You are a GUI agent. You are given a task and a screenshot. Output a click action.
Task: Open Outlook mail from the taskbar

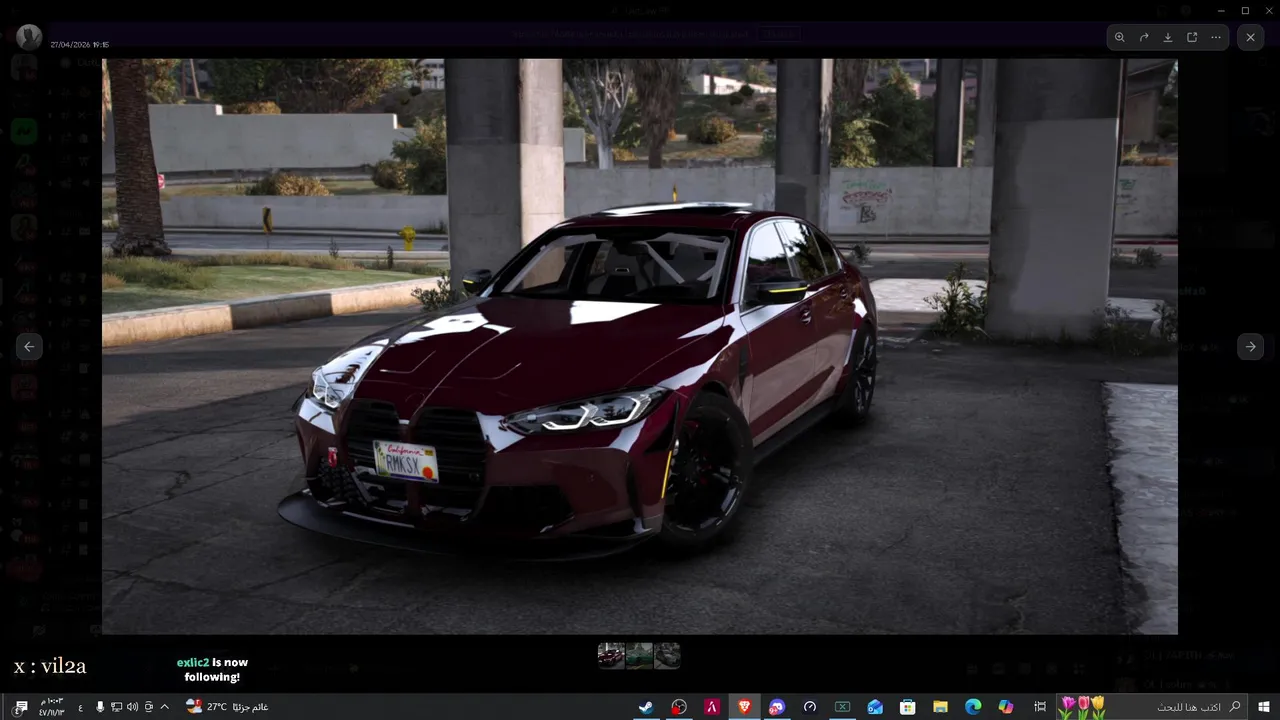click(875, 707)
